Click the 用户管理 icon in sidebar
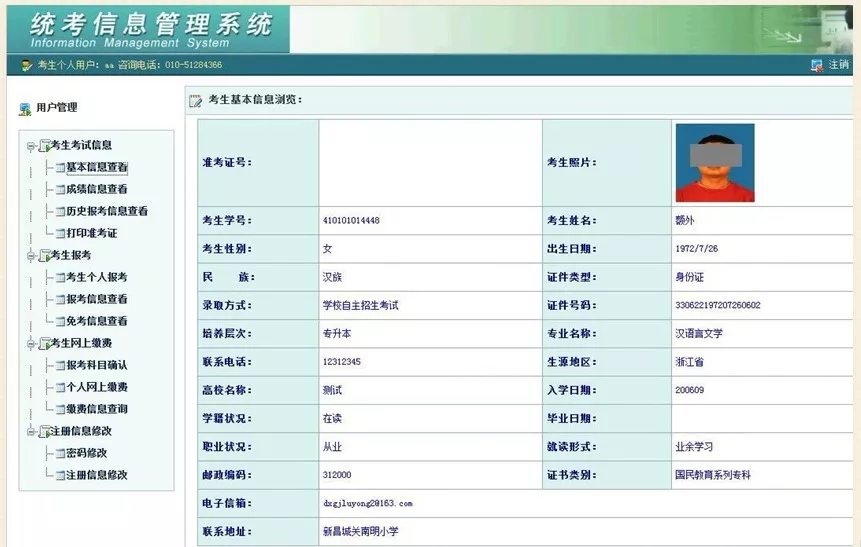This screenshot has width=861, height=547. coord(25,109)
